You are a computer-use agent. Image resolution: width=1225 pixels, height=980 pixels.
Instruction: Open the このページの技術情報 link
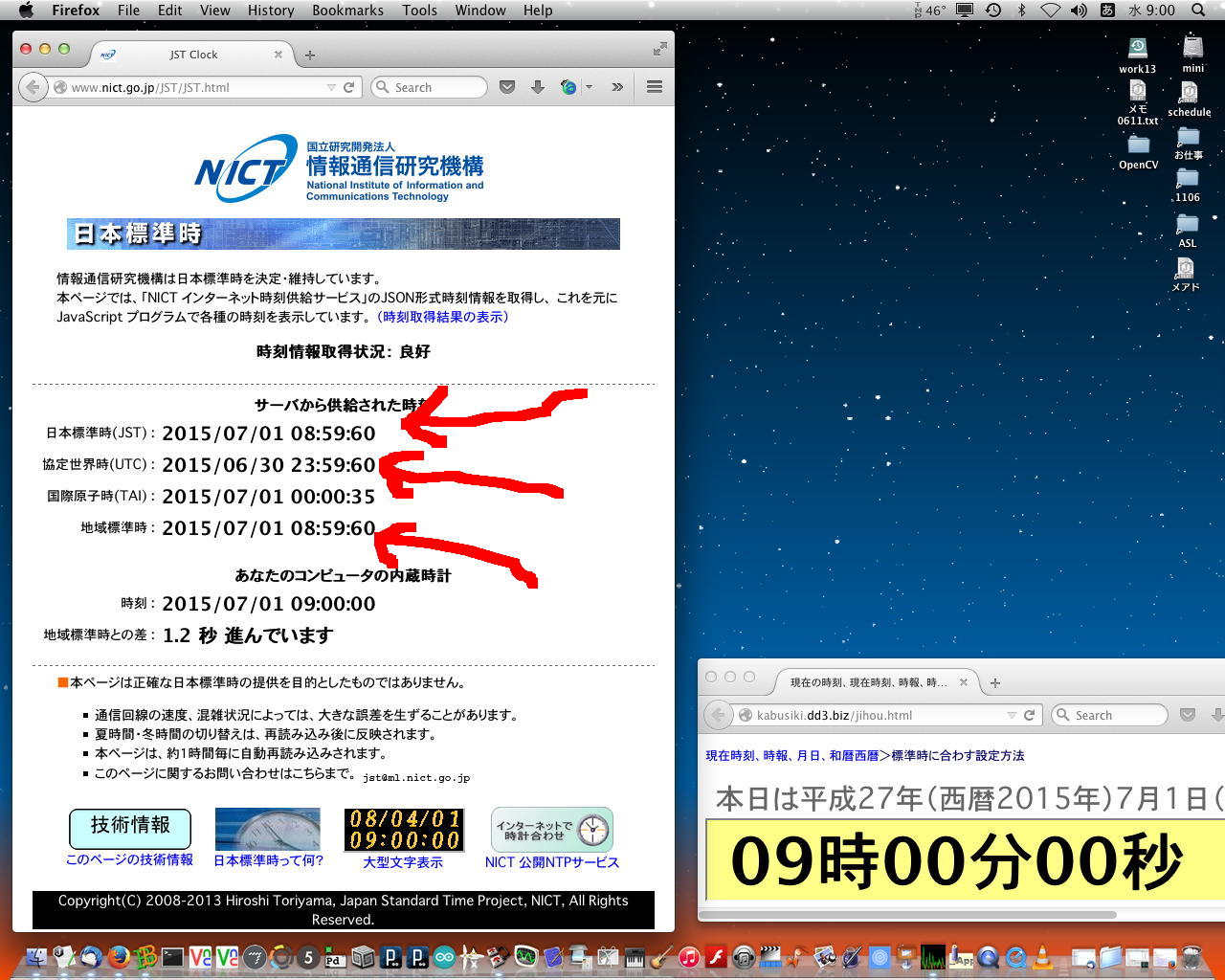129,859
